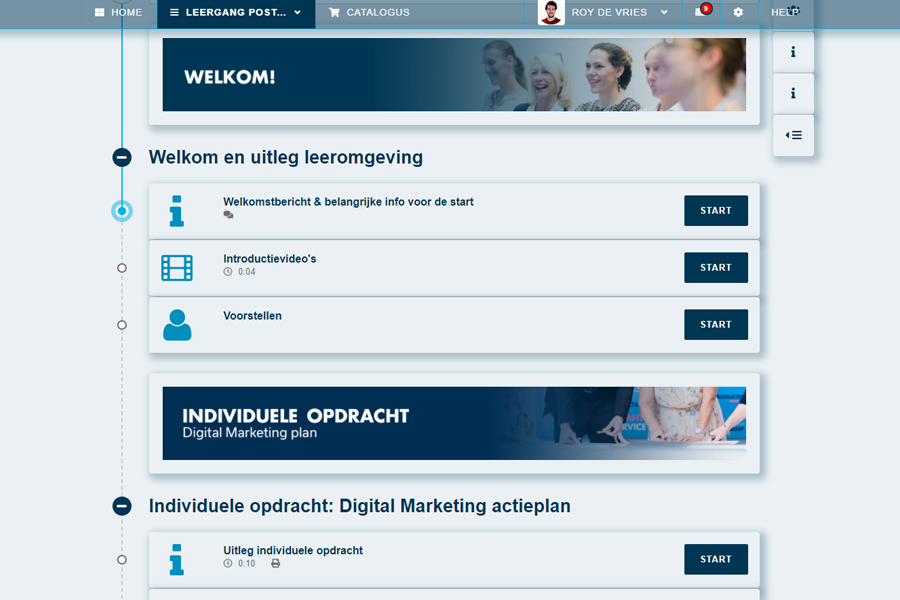Open the Leergang Post... dropdown menu

236,13
